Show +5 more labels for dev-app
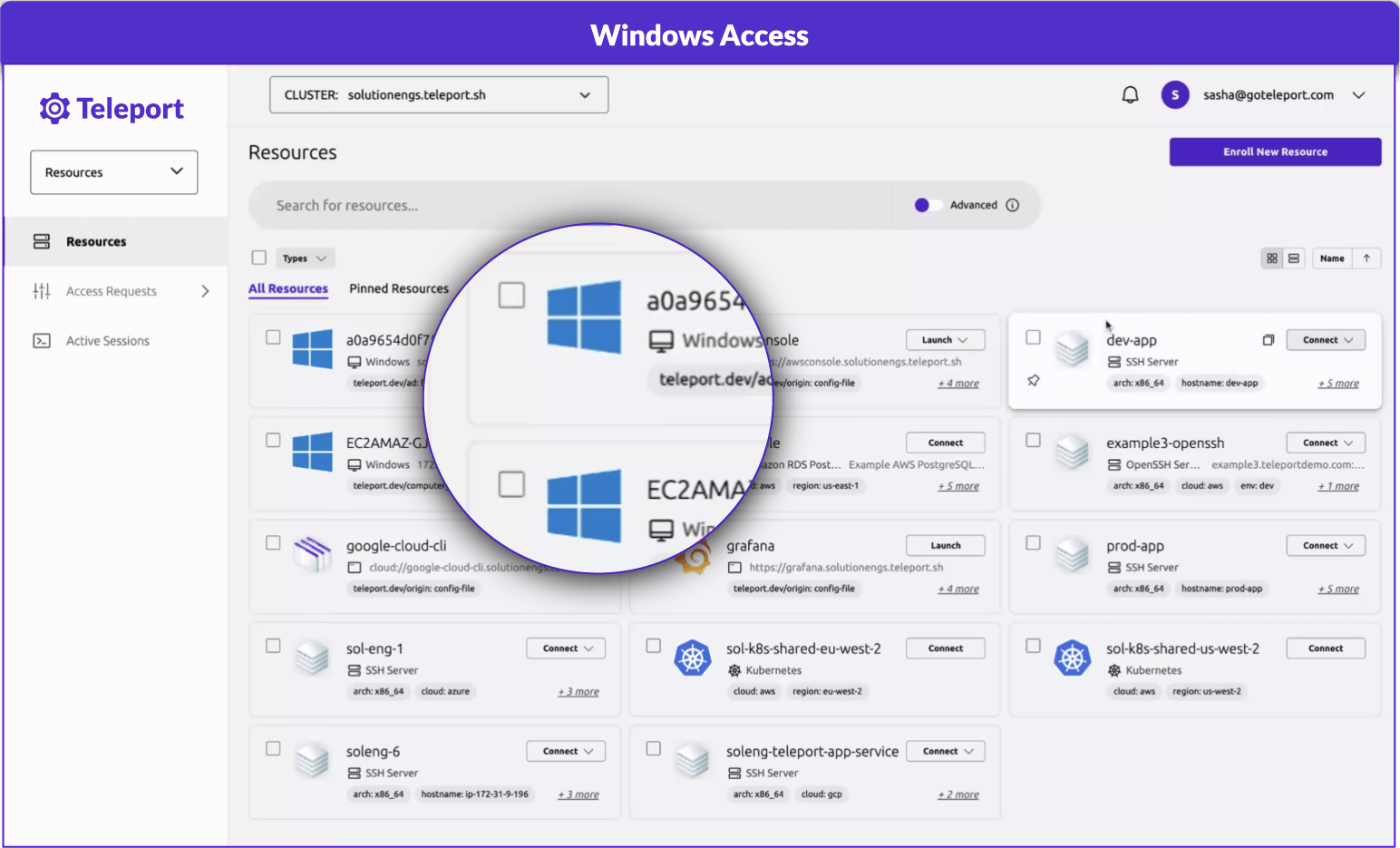1400x848 pixels. 1338,384
